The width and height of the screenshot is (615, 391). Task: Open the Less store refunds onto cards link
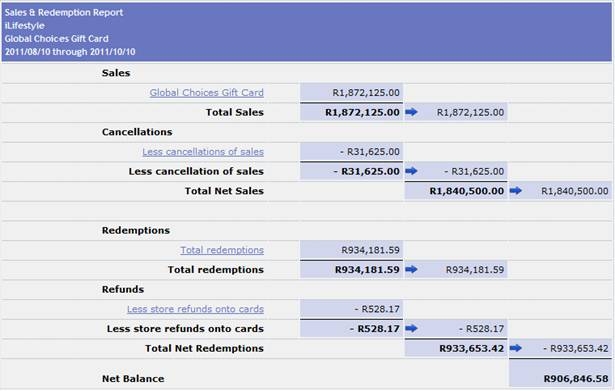click(195, 309)
